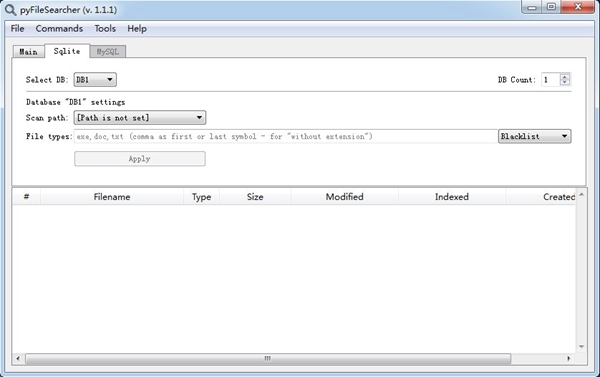Viewport: 600px width, 377px height.
Task: Open the Scan path dropdown
Action: point(140,118)
